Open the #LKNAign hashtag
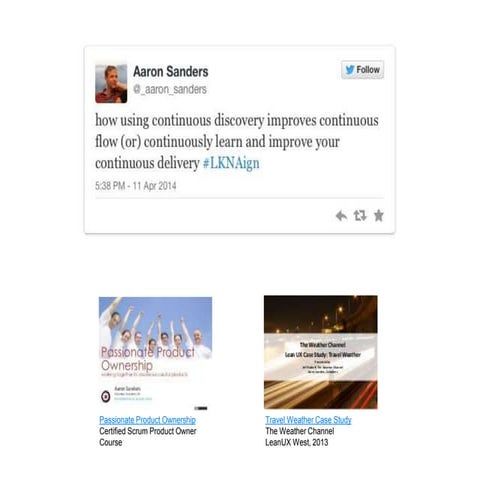 click(x=231, y=163)
